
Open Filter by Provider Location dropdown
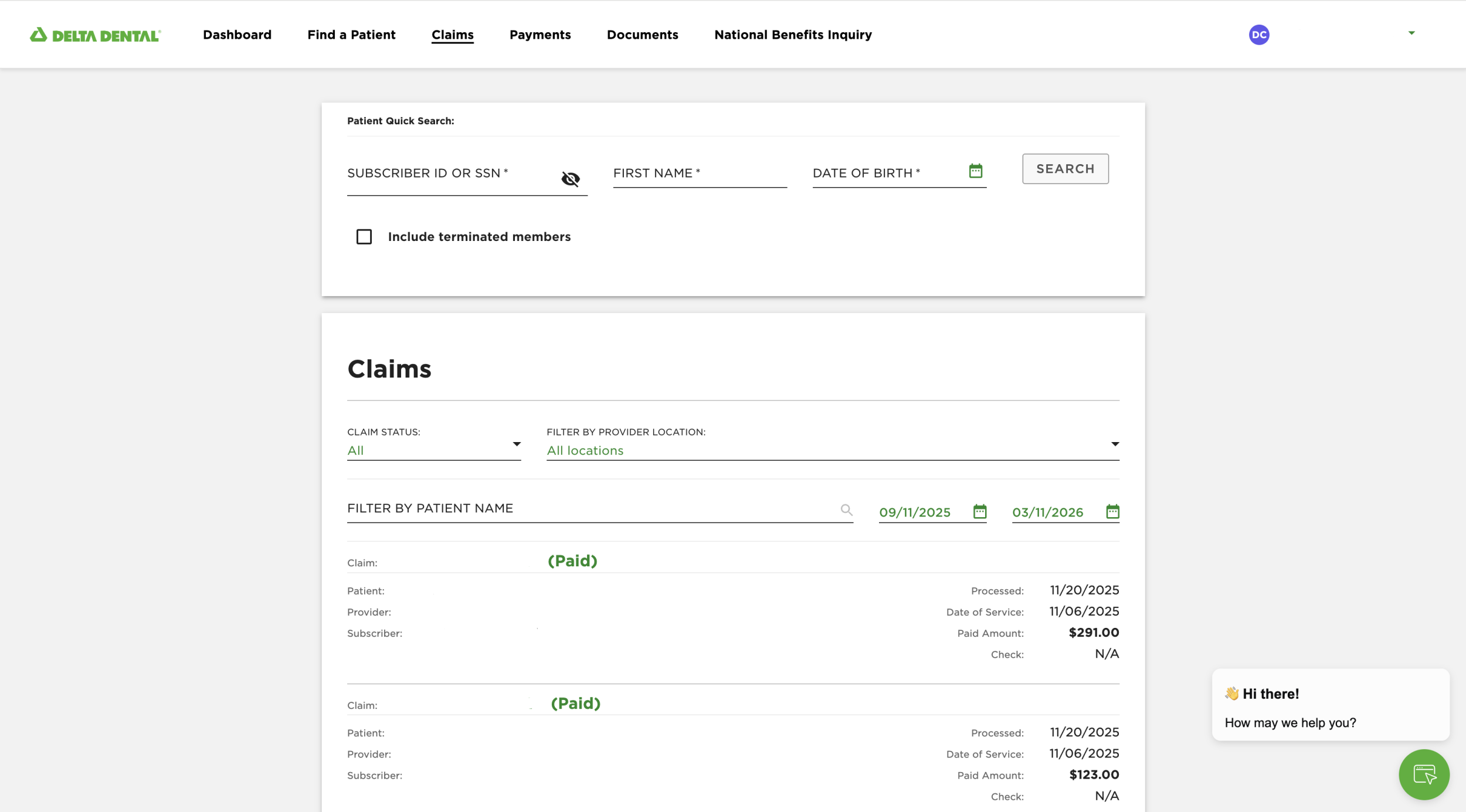pos(833,450)
